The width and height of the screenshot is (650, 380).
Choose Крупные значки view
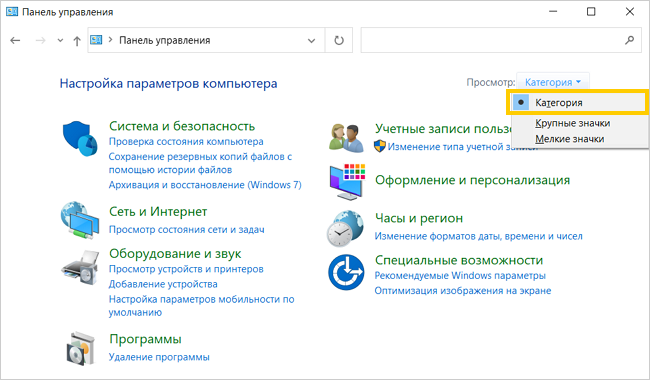[572, 123]
